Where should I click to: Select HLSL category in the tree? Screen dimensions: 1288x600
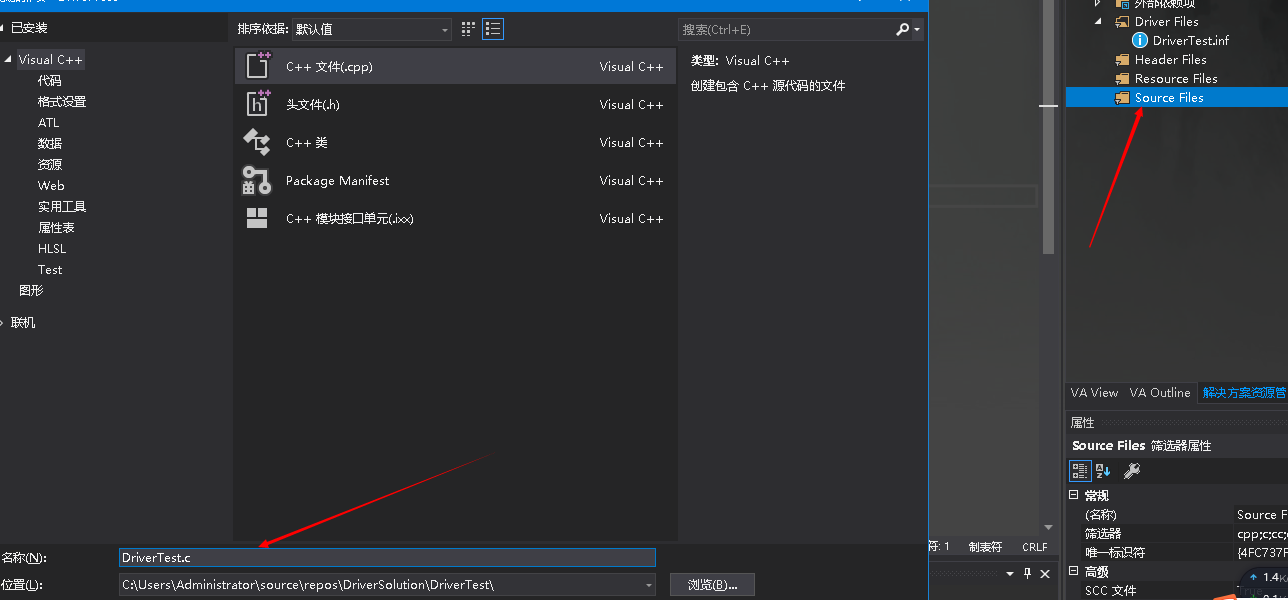[52, 249]
